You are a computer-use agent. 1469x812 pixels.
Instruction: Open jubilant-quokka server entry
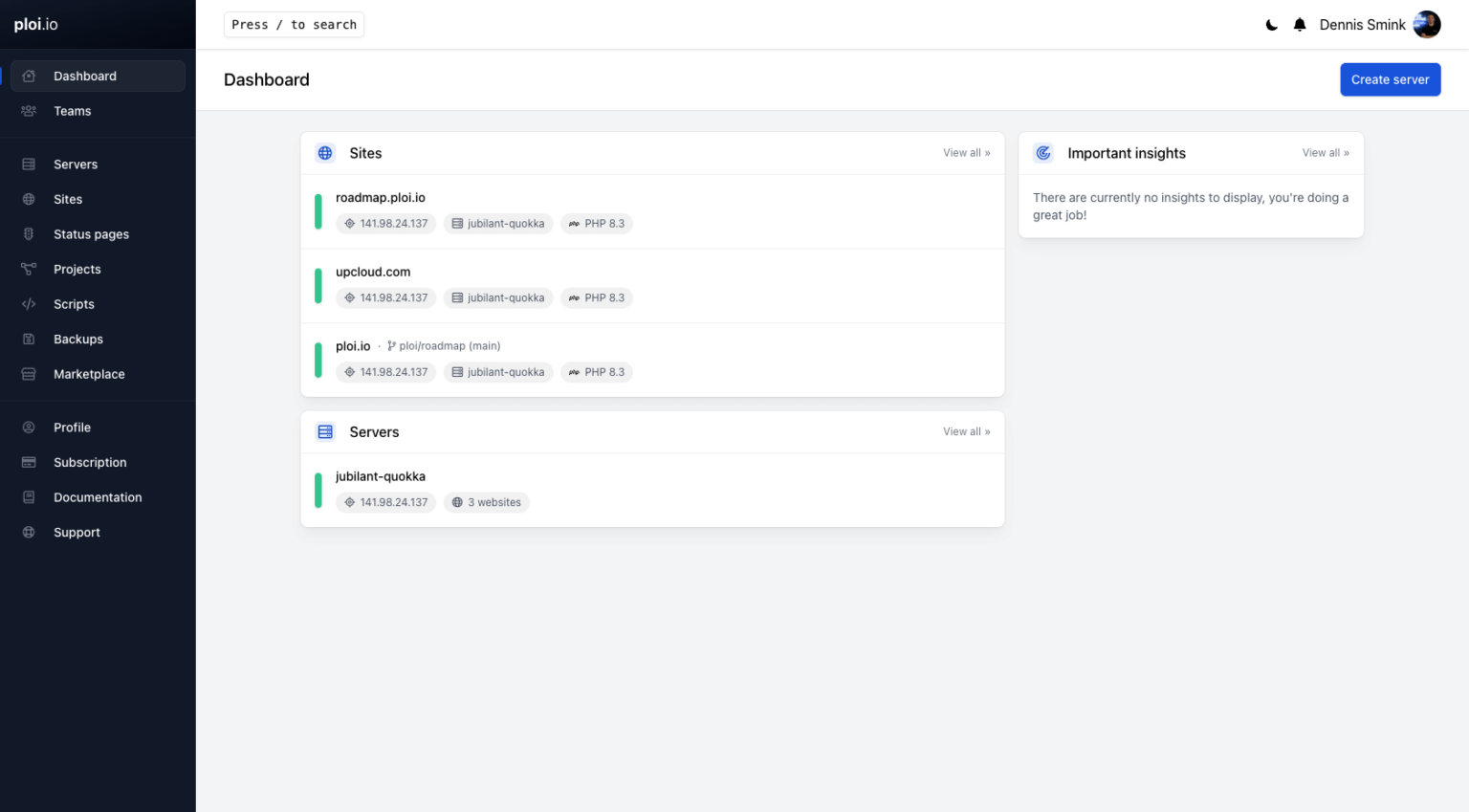point(381,476)
